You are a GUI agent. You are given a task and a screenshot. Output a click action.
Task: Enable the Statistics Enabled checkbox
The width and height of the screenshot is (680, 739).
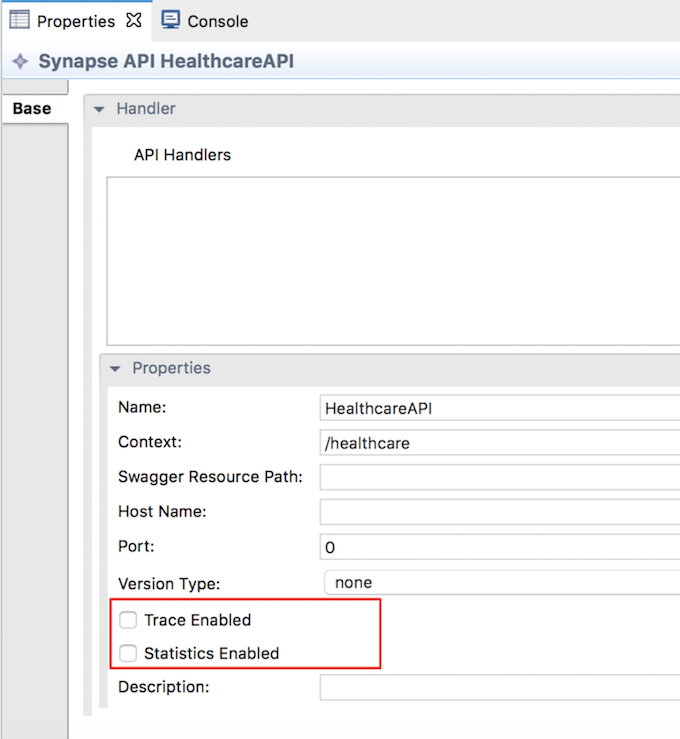coord(128,653)
